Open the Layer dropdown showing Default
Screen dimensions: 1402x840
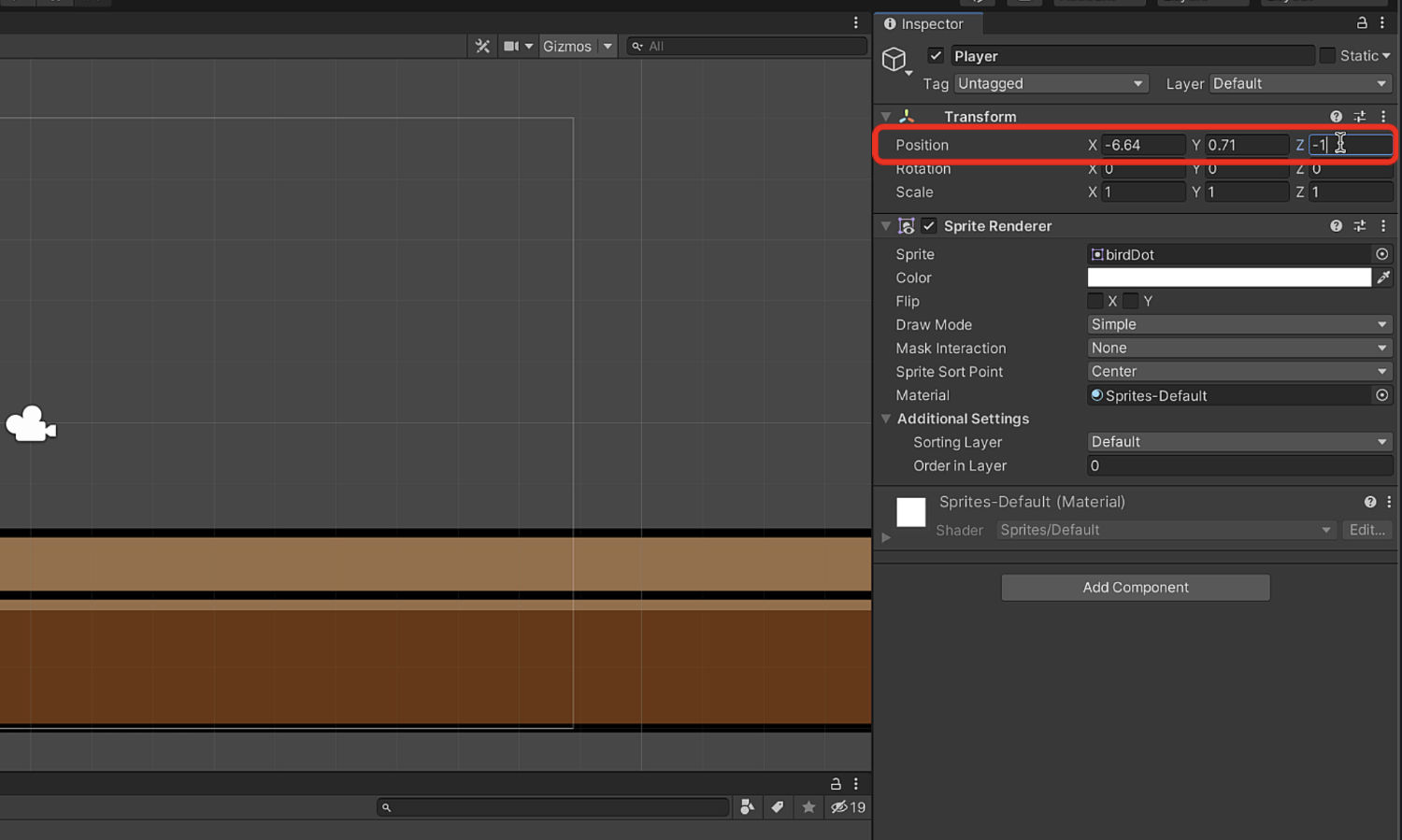[x=1300, y=83]
